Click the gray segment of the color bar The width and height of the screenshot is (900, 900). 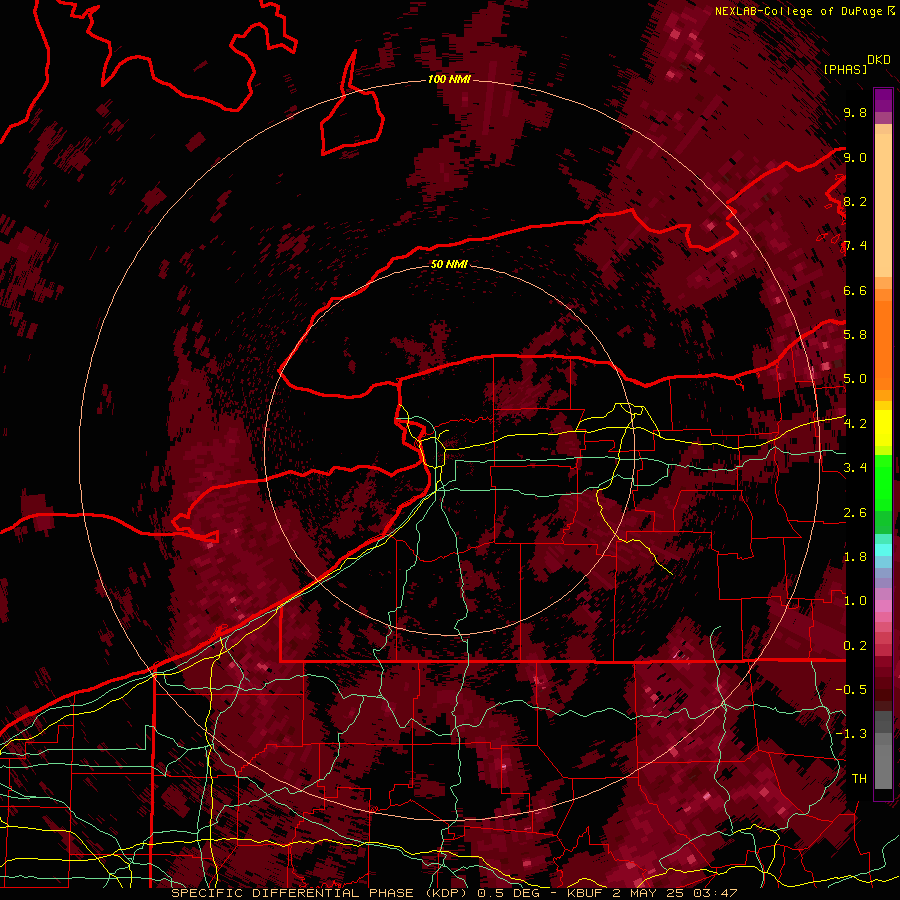[883, 752]
